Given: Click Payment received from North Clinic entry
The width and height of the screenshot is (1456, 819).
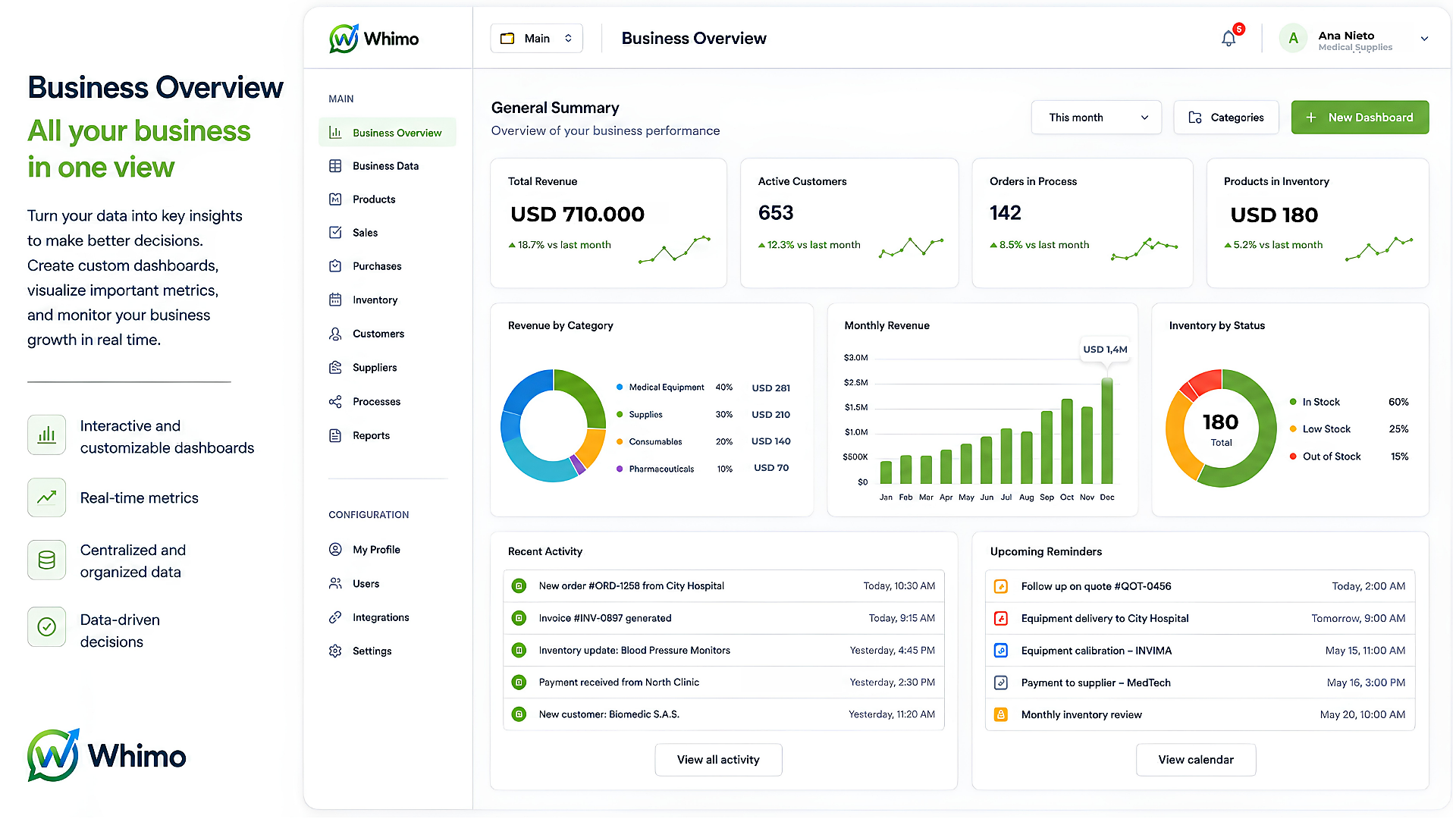Looking at the screenshot, I should coord(724,682).
